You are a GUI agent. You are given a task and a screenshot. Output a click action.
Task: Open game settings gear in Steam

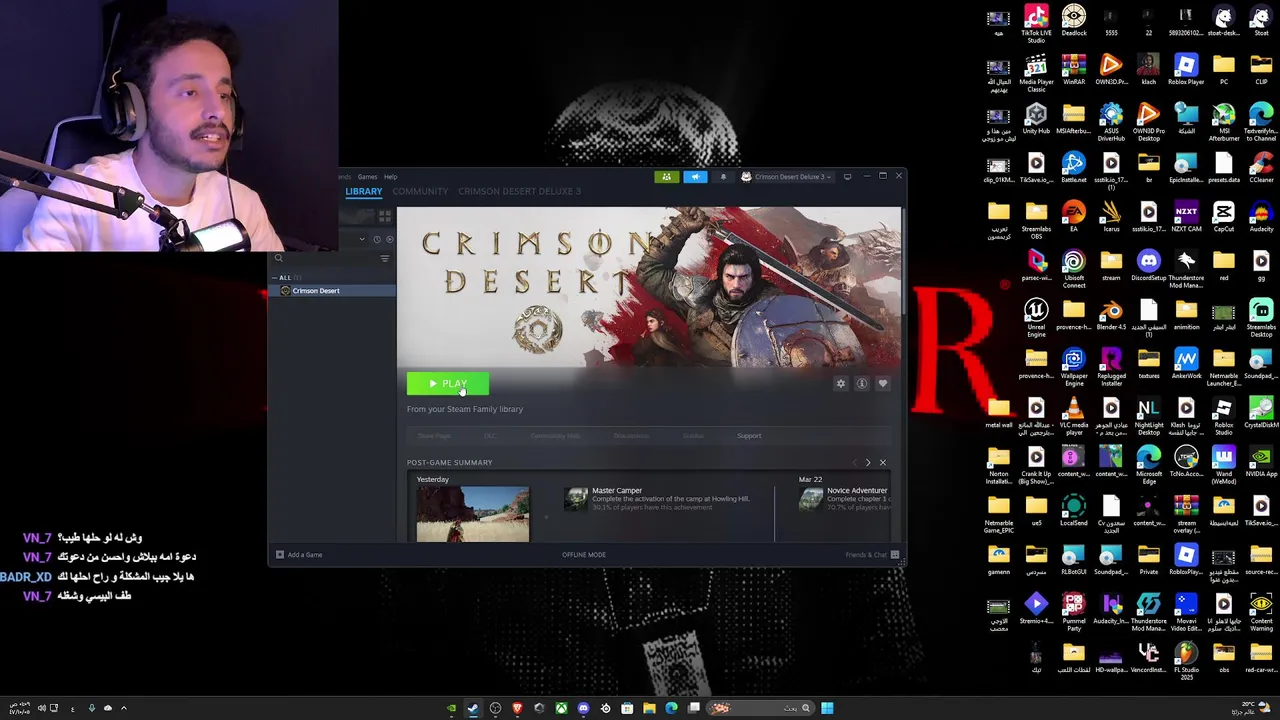(x=841, y=384)
